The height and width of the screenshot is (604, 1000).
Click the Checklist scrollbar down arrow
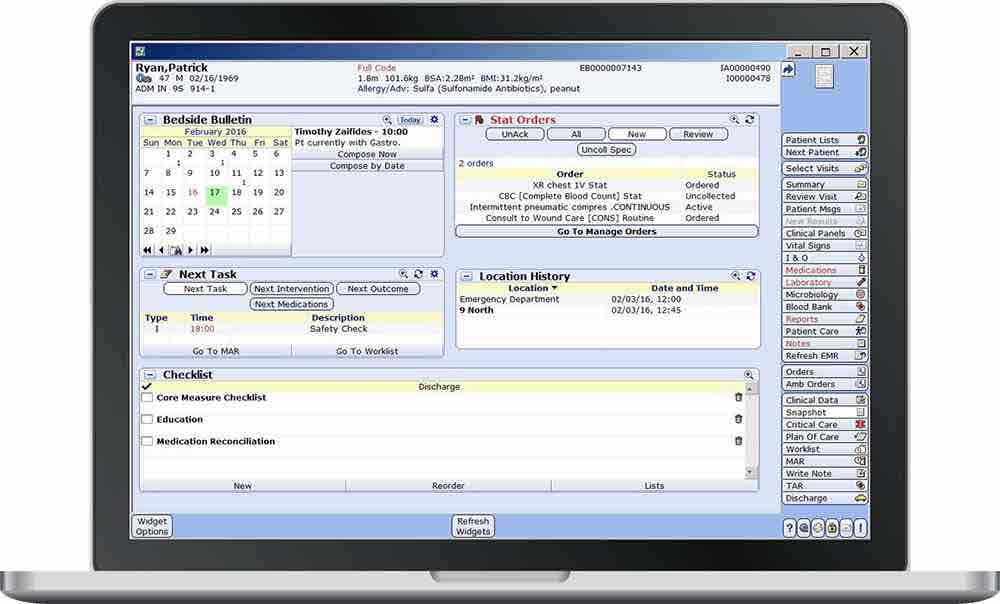coord(751,471)
